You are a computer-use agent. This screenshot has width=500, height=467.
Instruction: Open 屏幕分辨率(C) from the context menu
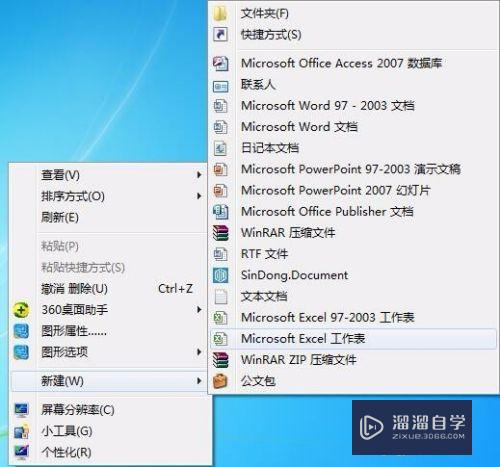click(109, 410)
